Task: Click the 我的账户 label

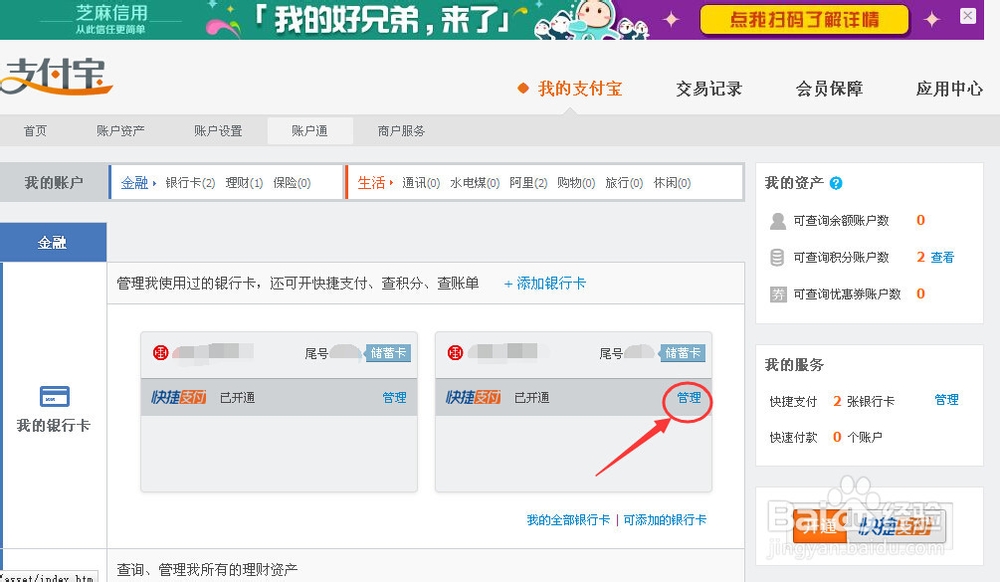Action: click(54, 182)
